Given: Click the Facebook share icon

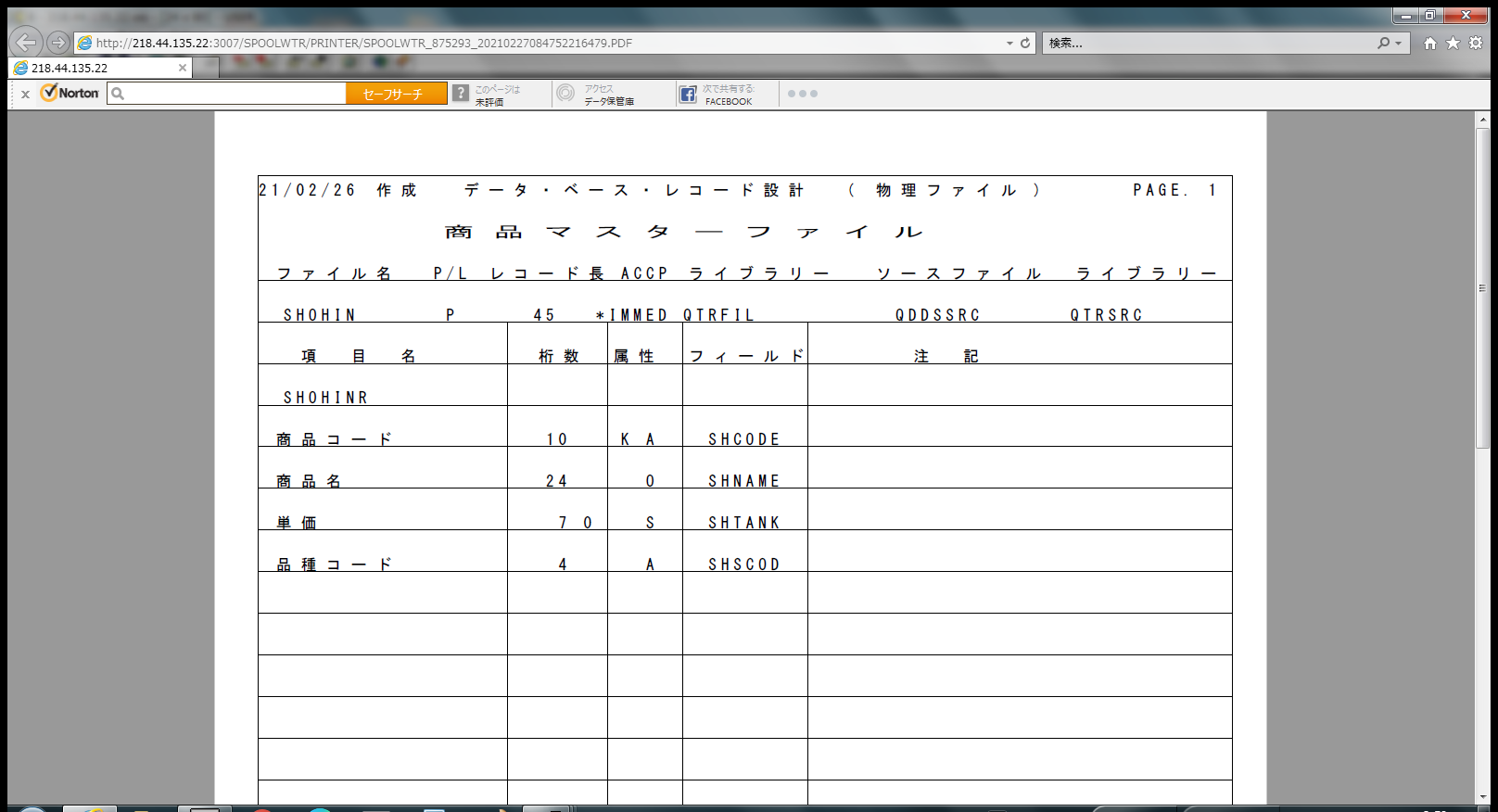Looking at the screenshot, I should 688,94.
